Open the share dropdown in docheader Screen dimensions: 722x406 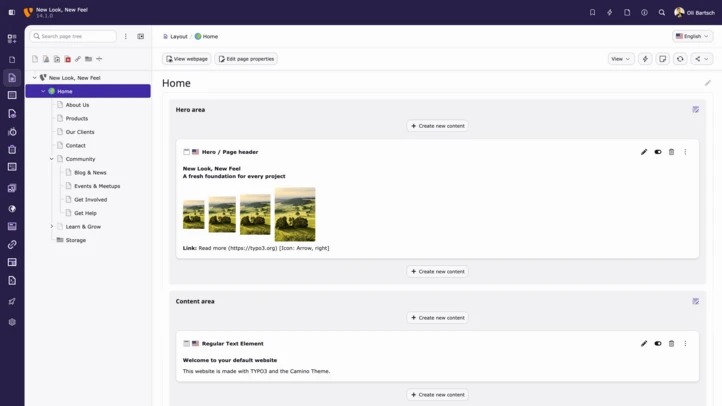(x=702, y=59)
